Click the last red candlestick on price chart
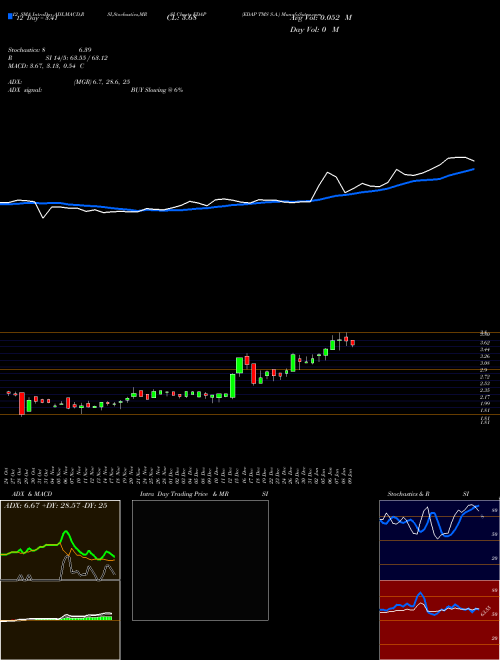 click(353, 343)
